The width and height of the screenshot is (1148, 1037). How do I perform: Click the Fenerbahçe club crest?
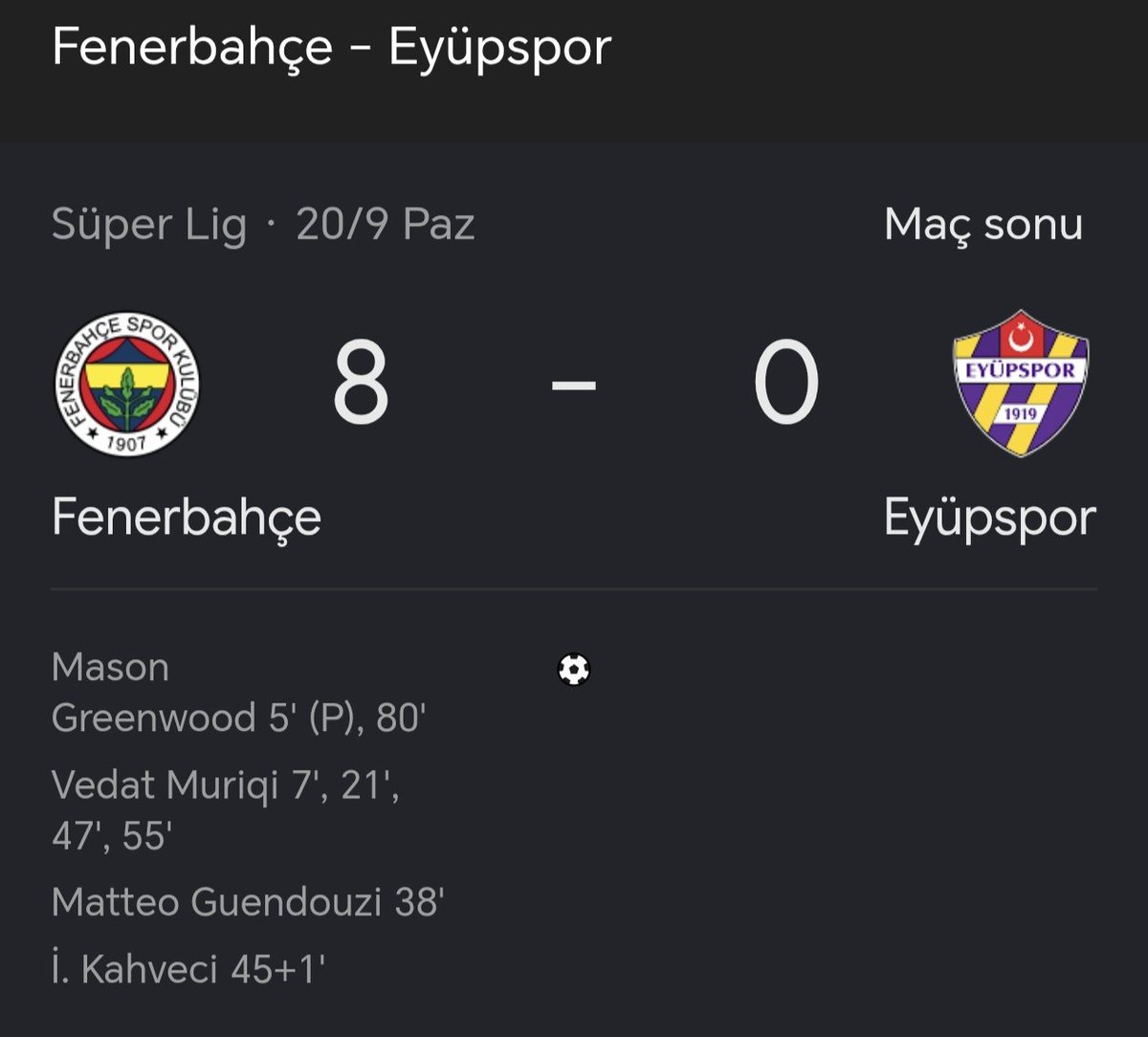click(126, 384)
